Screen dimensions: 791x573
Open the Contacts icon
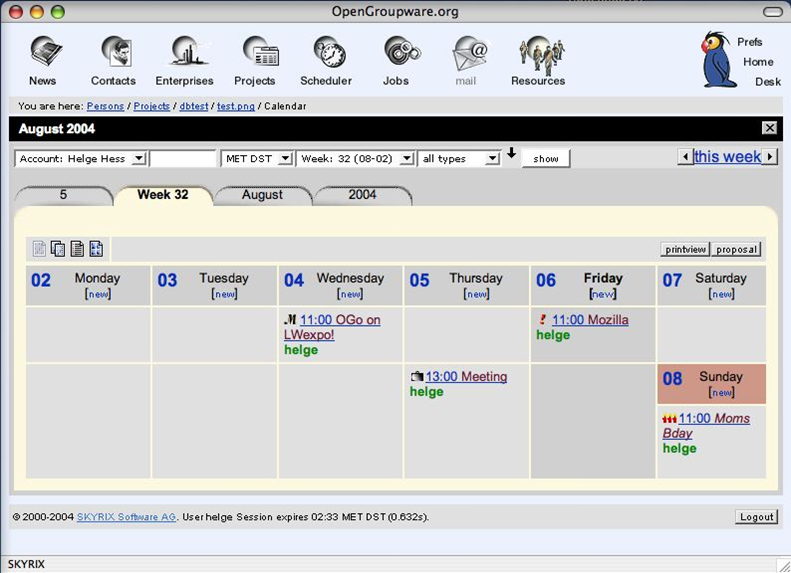point(113,53)
